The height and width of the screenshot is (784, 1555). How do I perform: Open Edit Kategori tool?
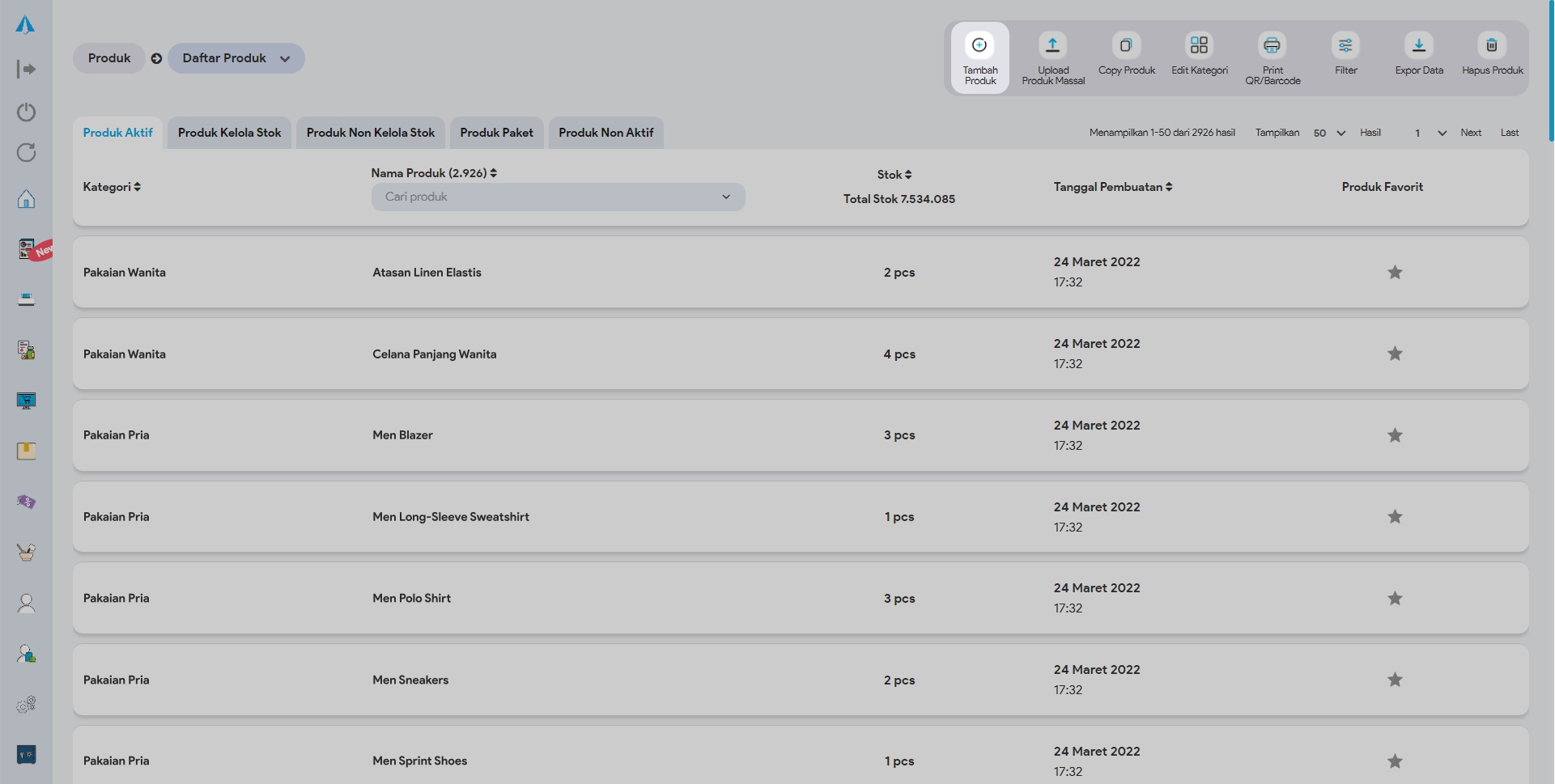(1199, 45)
